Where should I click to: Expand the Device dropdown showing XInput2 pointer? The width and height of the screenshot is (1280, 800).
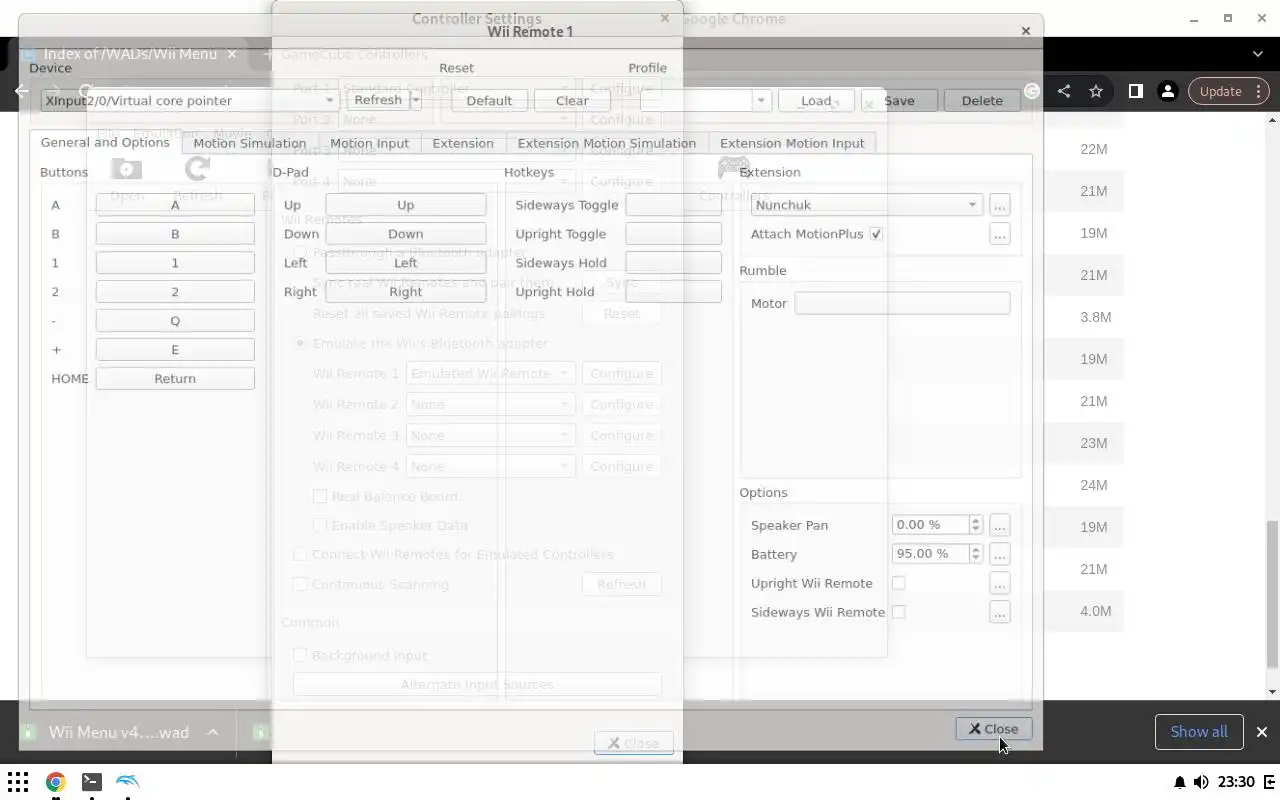click(x=189, y=101)
